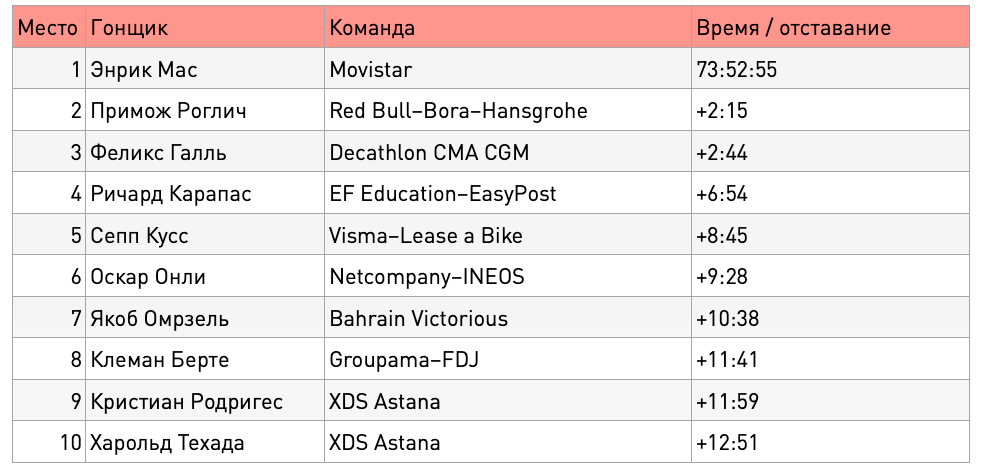This screenshot has height=475, width=981.
Task: Click the Время / отставание column header
Action: pos(830,28)
